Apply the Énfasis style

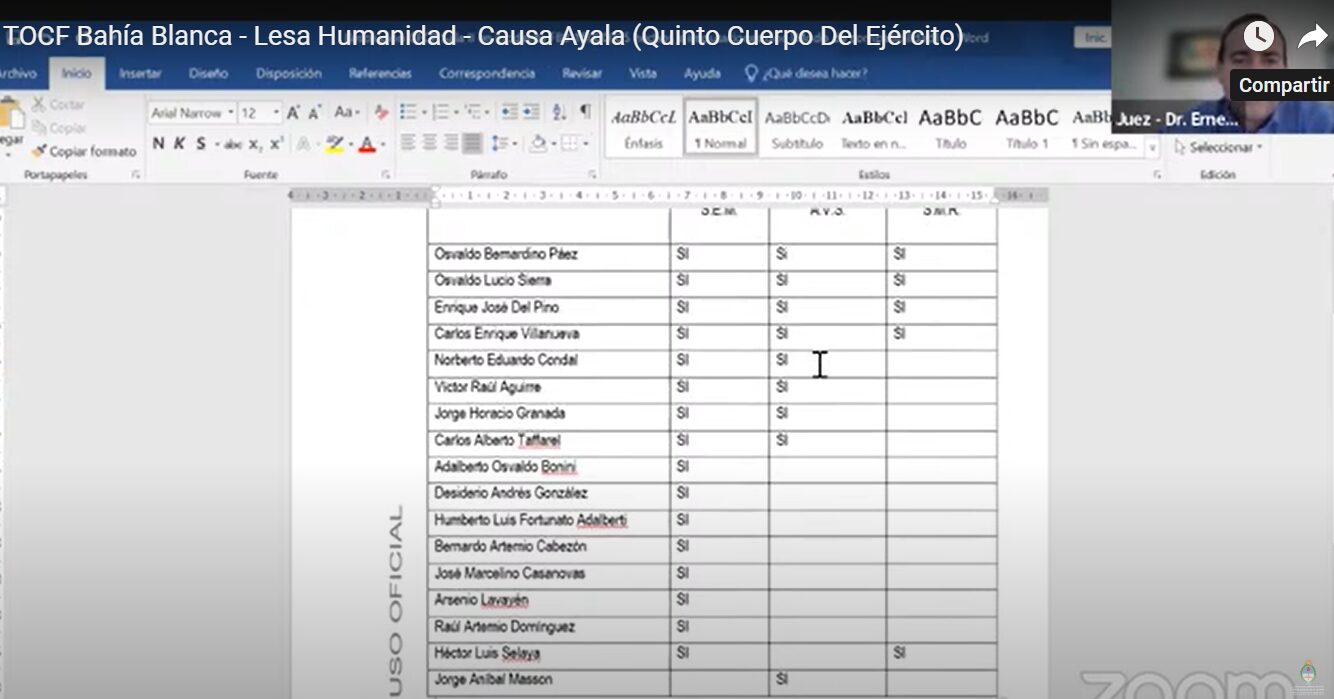click(643, 127)
